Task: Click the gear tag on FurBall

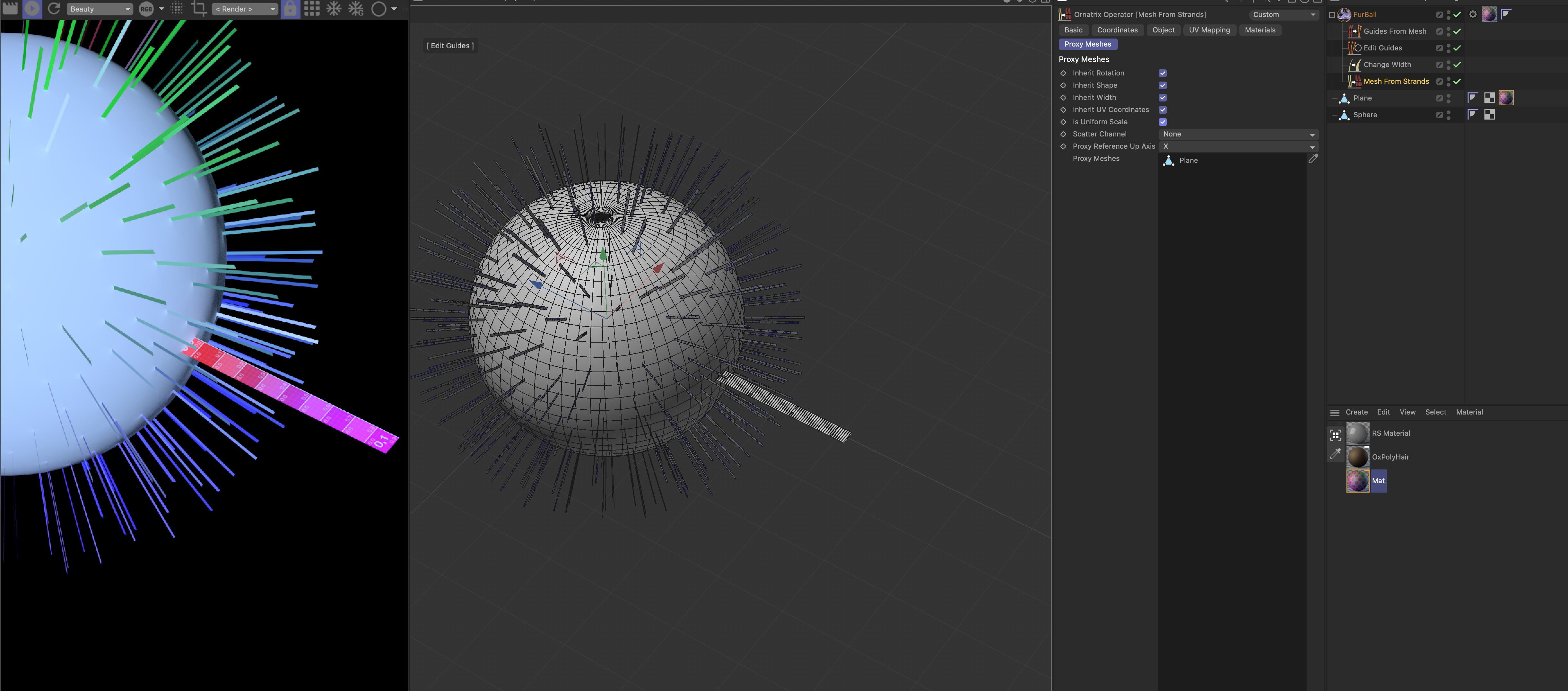Action: coord(1473,15)
